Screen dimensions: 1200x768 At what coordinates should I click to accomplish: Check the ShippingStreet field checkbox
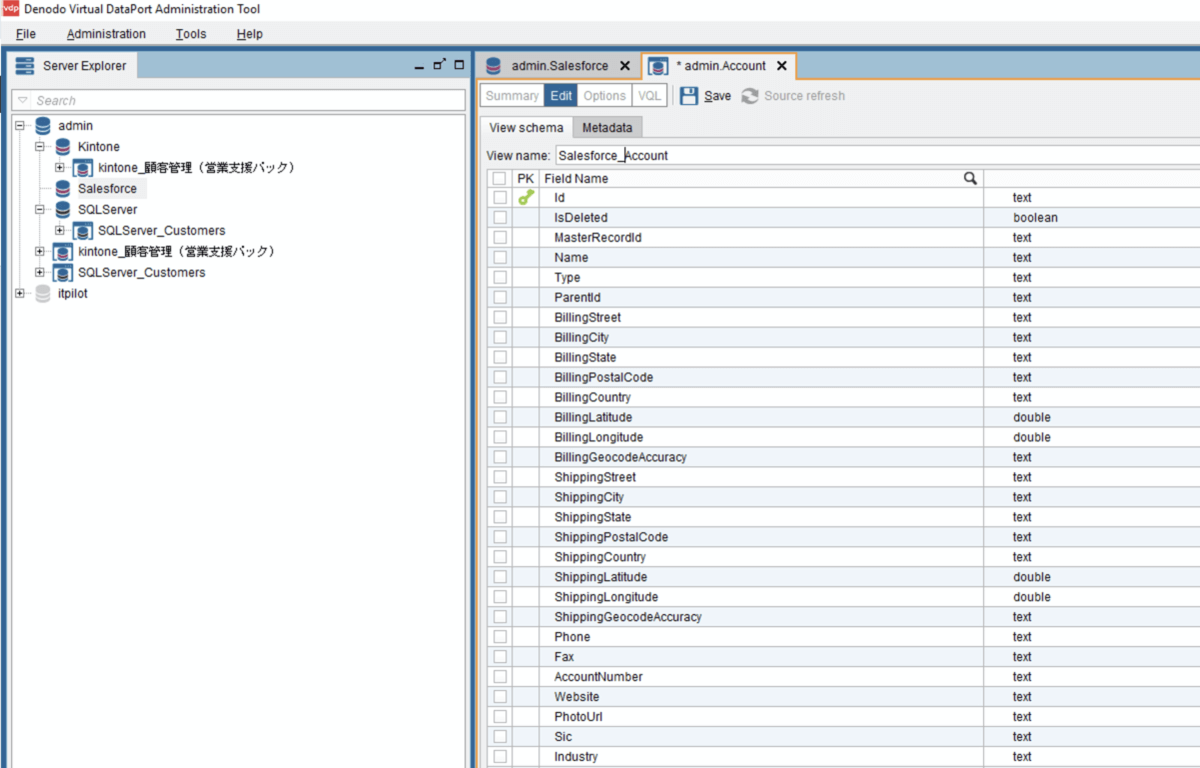coord(499,477)
